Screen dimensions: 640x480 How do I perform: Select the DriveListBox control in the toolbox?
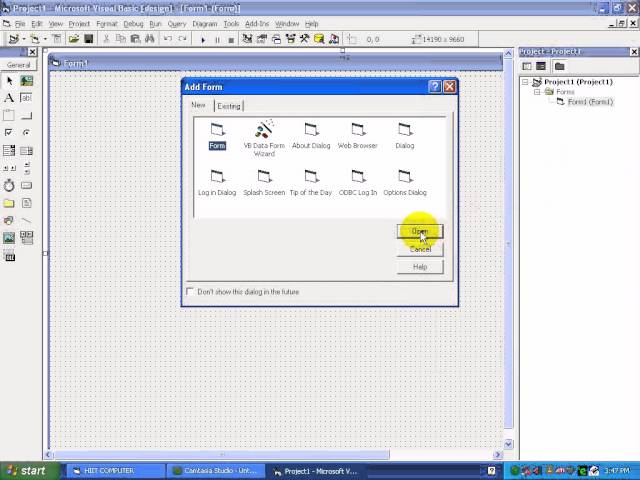click(x=27, y=186)
